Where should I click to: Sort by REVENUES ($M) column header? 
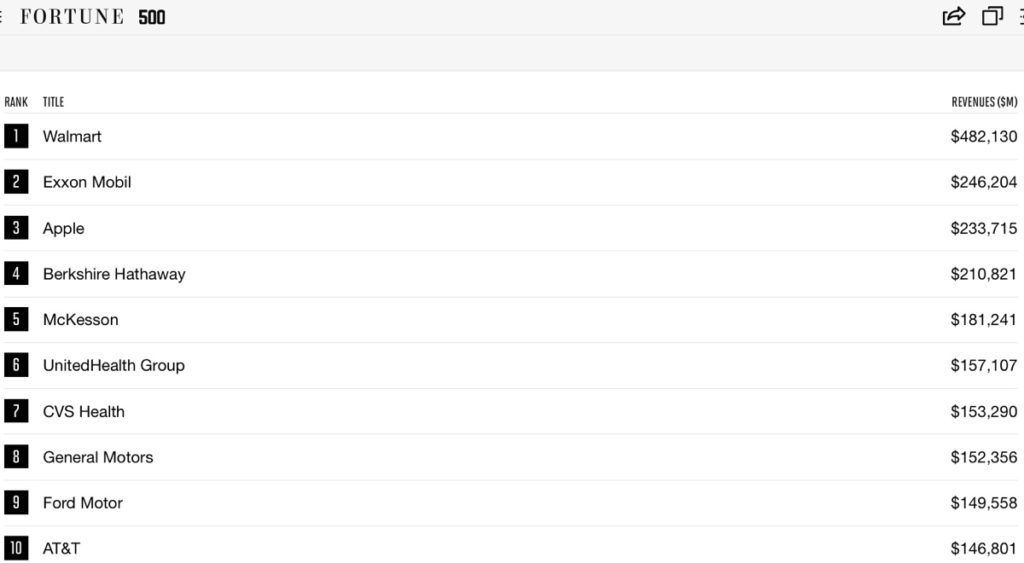[x=984, y=102]
